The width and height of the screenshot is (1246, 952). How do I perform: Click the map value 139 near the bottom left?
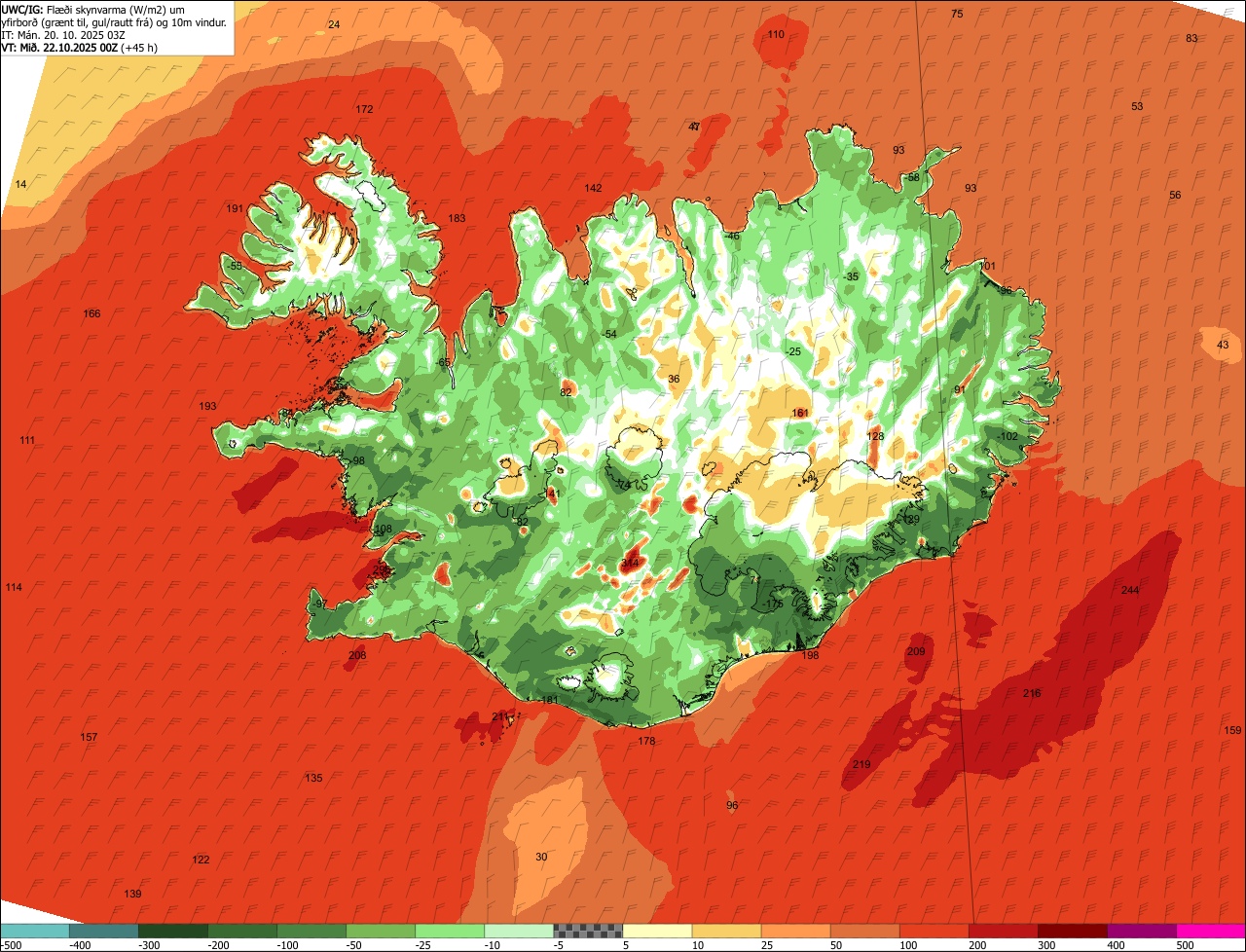tap(133, 894)
